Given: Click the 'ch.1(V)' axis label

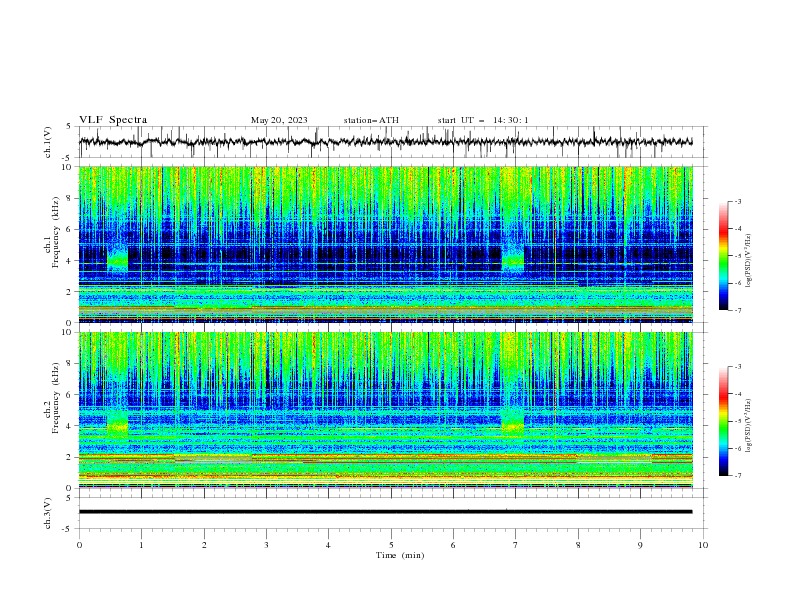Looking at the screenshot, I should click(x=48, y=142).
